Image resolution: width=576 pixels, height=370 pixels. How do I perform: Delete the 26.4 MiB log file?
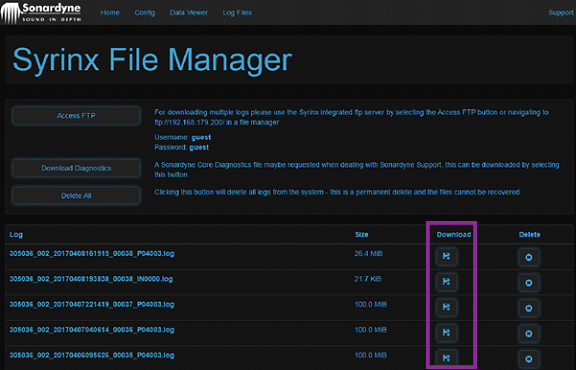click(x=529, y=257)
